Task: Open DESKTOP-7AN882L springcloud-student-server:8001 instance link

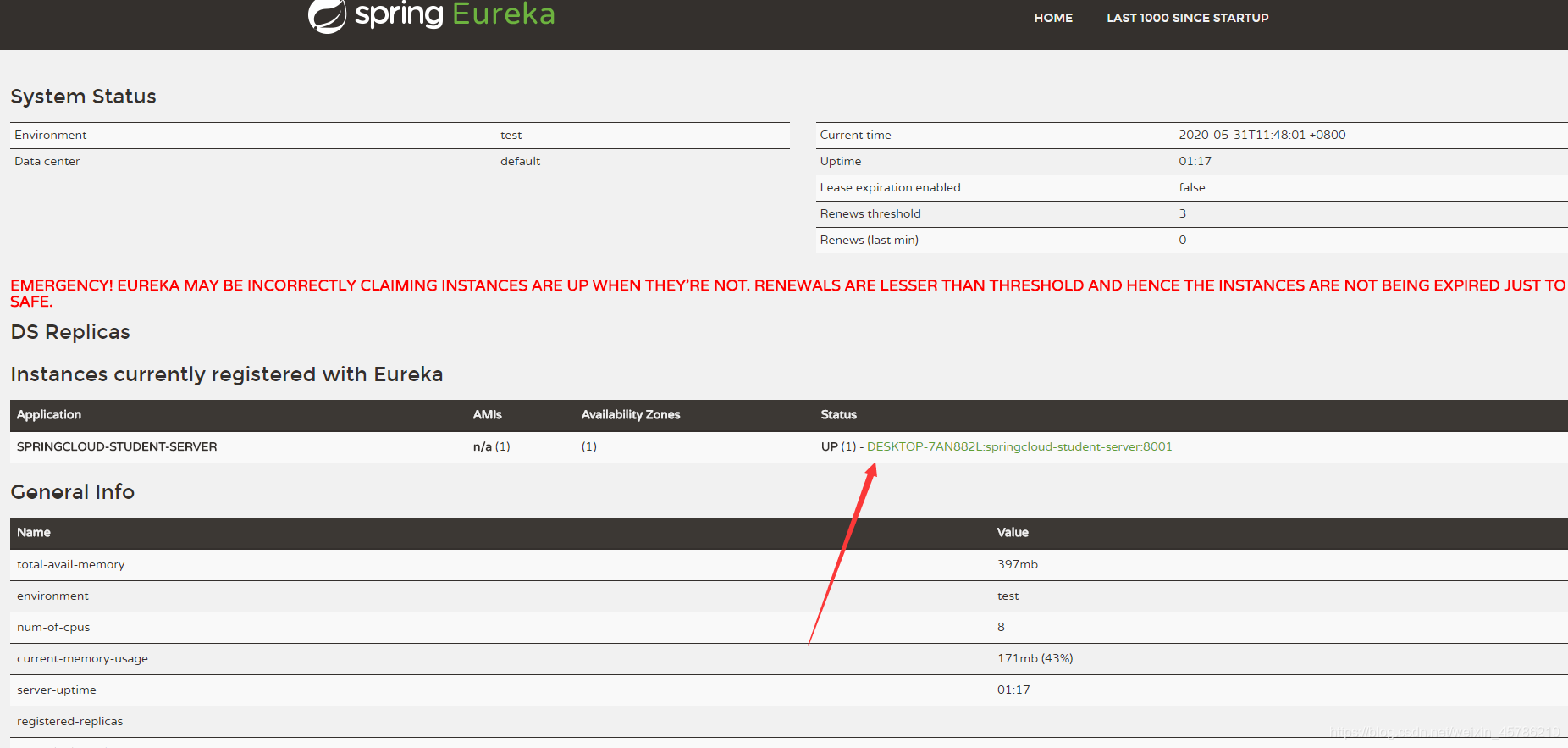Action: [1019, 446]
